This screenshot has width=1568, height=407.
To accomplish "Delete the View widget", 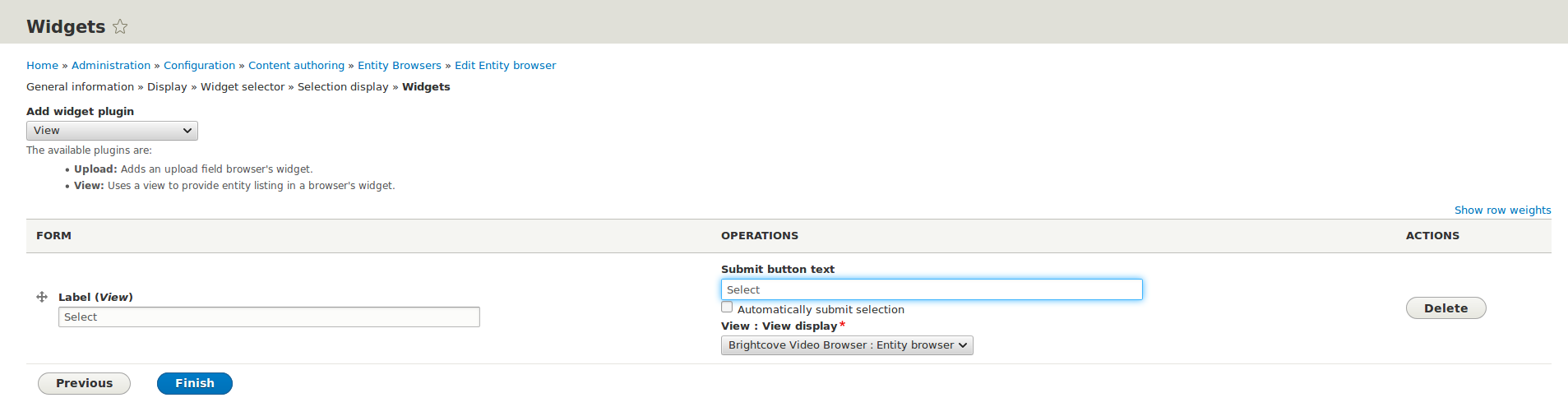I will pyautogui.click(x=1445, y=308).
